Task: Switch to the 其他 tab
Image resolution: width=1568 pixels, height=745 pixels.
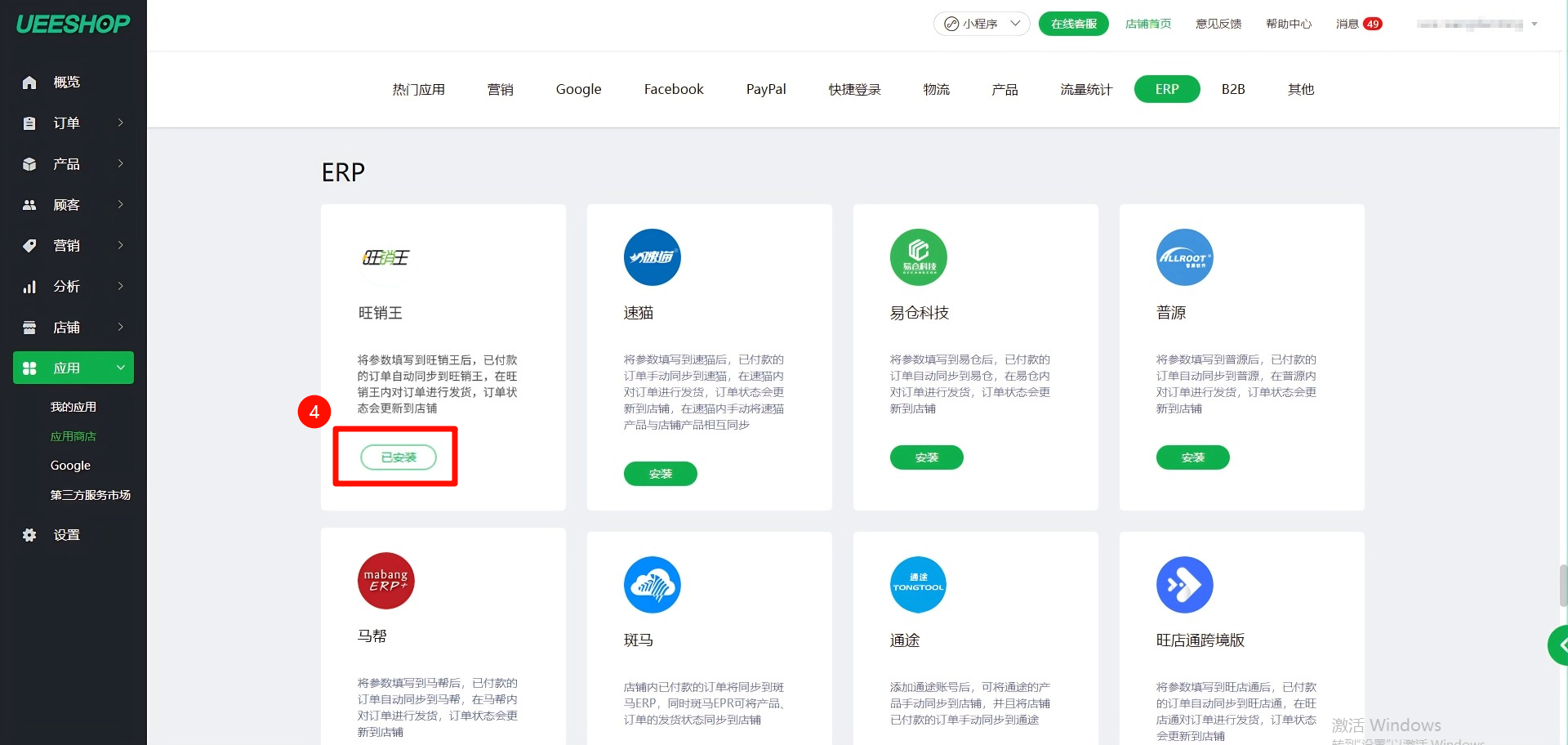Action: pos(1301,89)
